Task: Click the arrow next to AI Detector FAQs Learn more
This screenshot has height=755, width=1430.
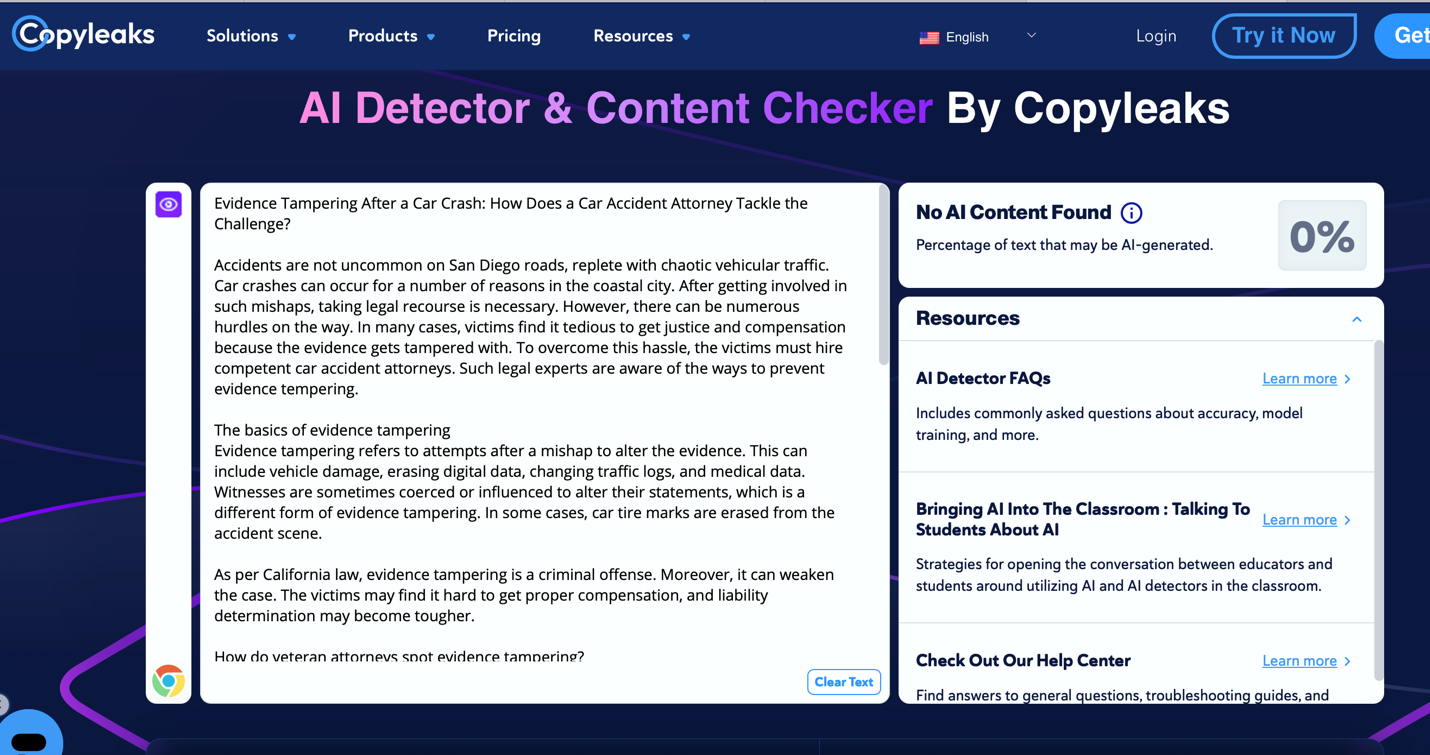Action: pyautogui.click(x=1348, y=379)
